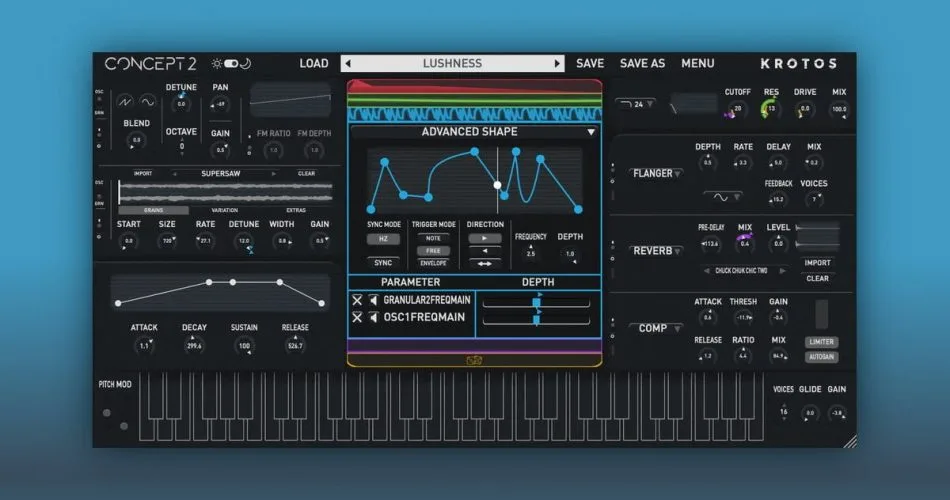Viewport: 950px width, 500px height.
Task: Mute the OSC1FREQMAIN modulation speaker icon
Action: 374,317
